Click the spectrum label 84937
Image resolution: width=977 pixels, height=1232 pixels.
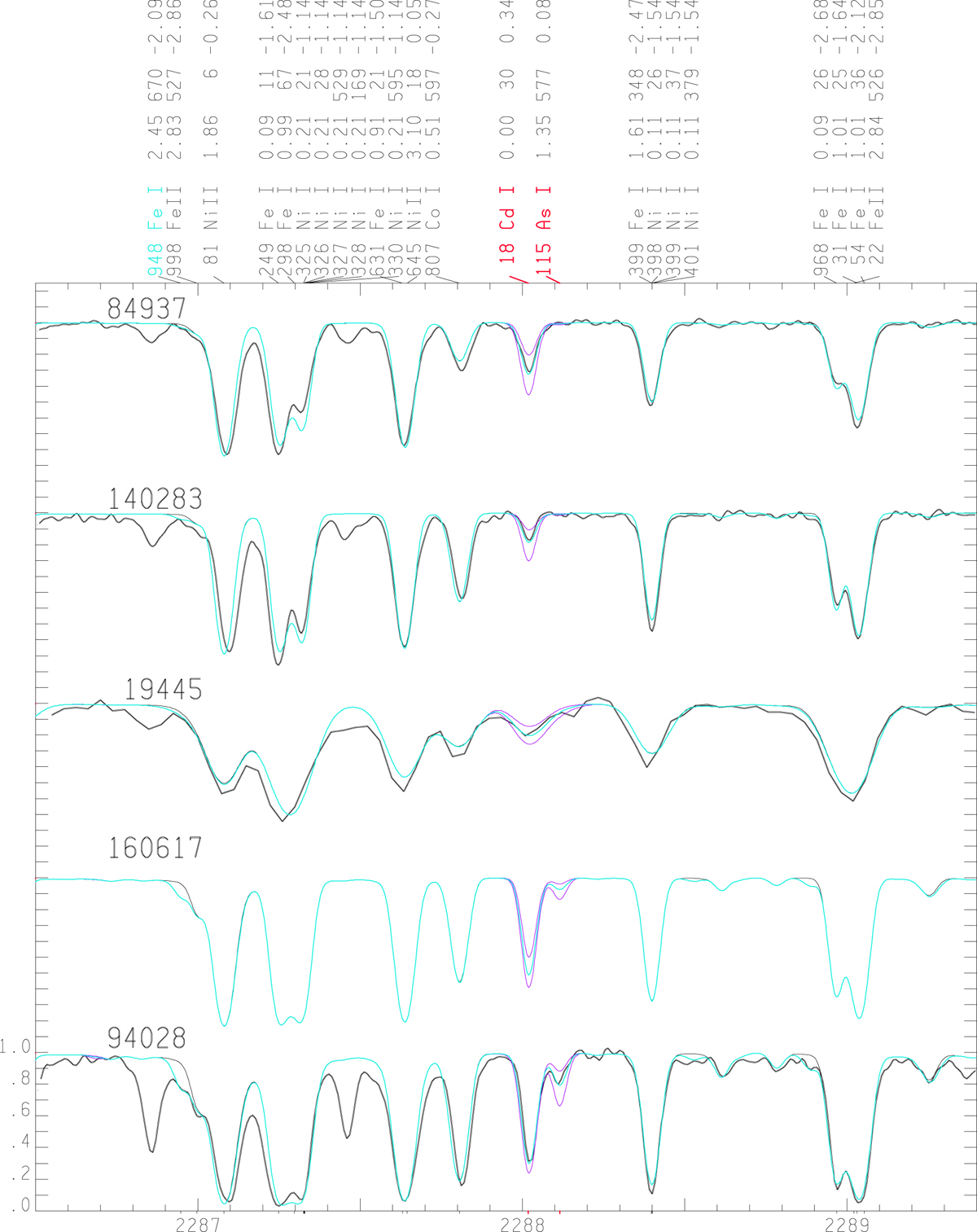[147, 309]
